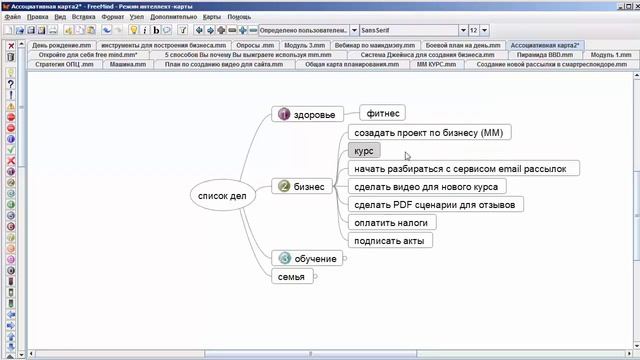640x360 pixels.
Task: Click the horizontal scrollbar thumb at bottom
Action: (x=310, y=353)
